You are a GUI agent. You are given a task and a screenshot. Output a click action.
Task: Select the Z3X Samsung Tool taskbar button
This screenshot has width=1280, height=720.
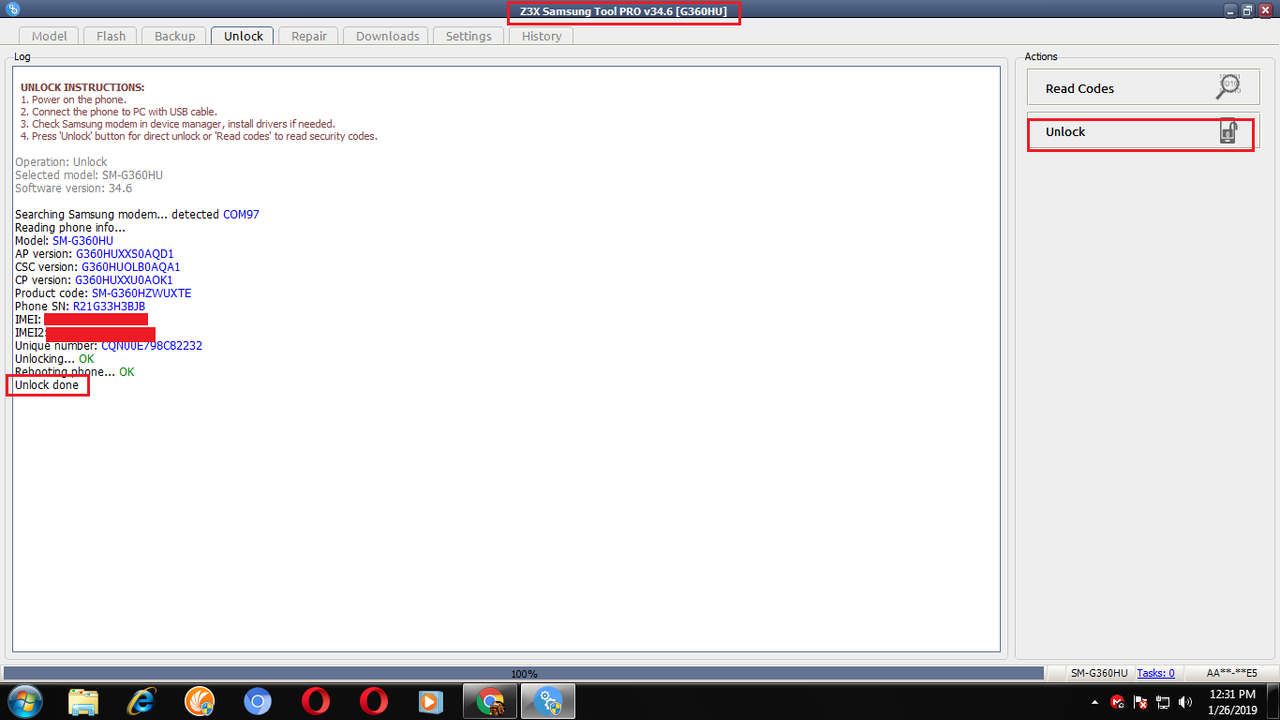tap(549, 701)
